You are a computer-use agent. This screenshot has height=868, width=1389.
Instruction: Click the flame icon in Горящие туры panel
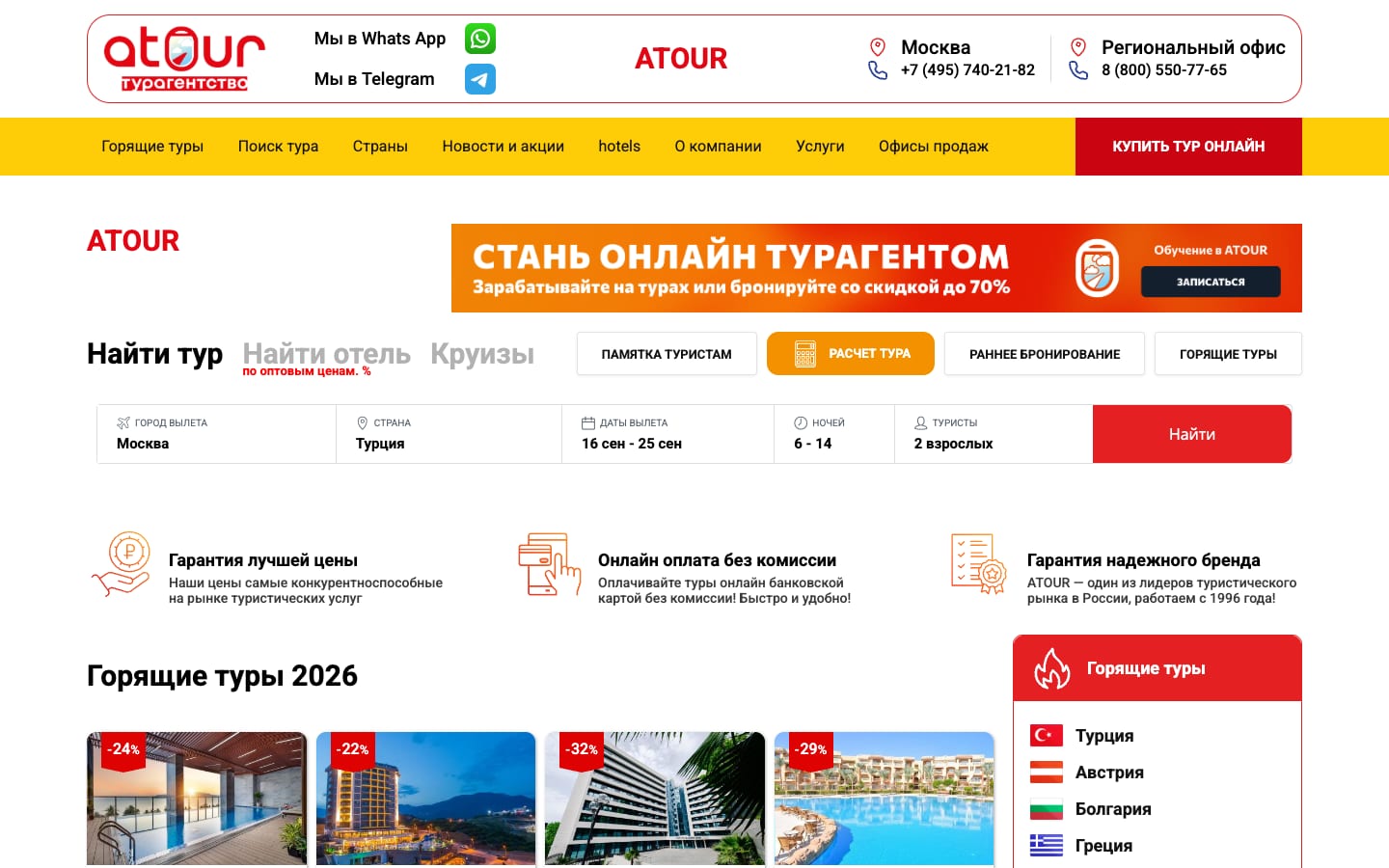coord(1052,668)
